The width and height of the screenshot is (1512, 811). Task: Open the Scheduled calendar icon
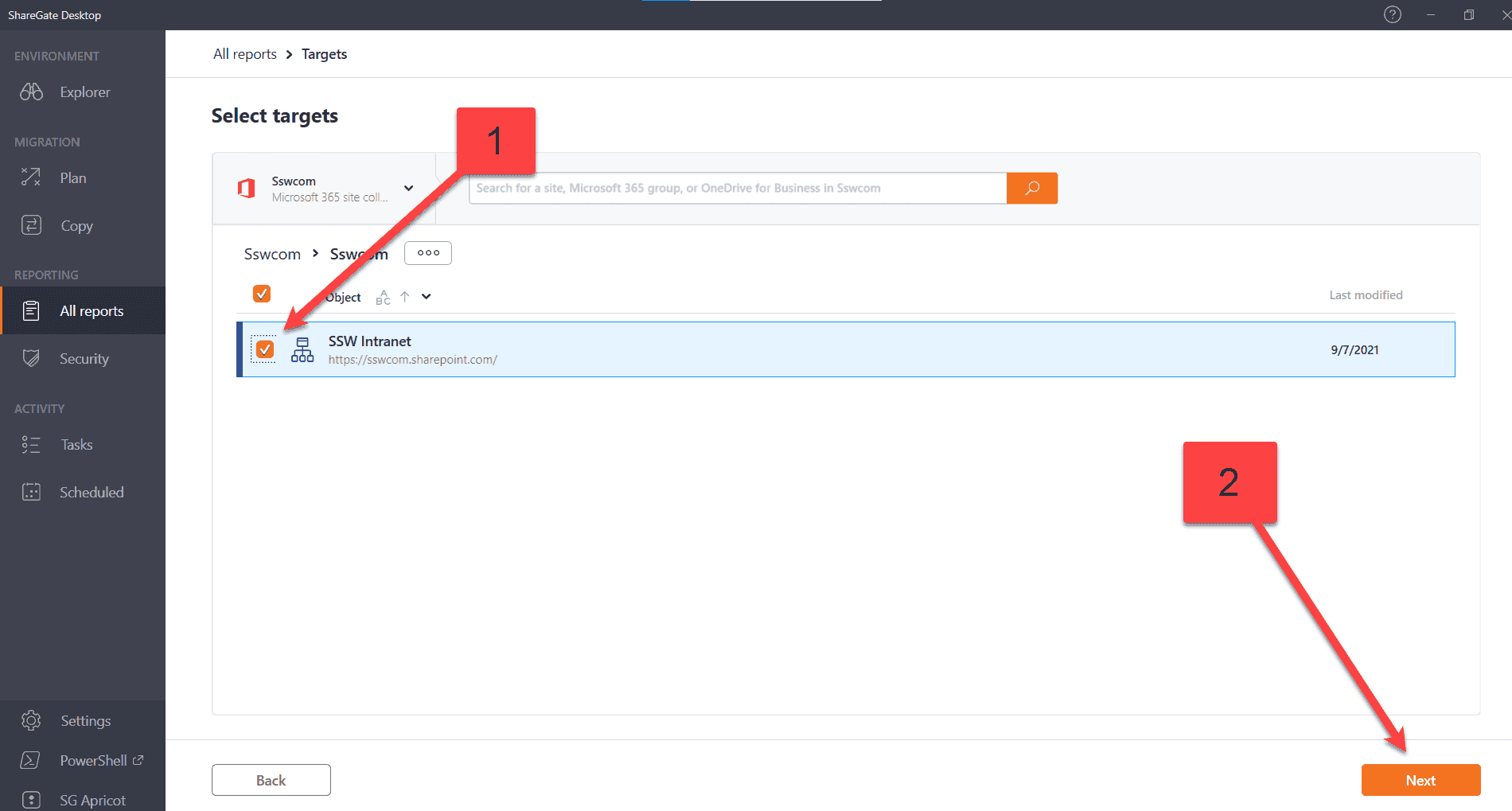31,493
